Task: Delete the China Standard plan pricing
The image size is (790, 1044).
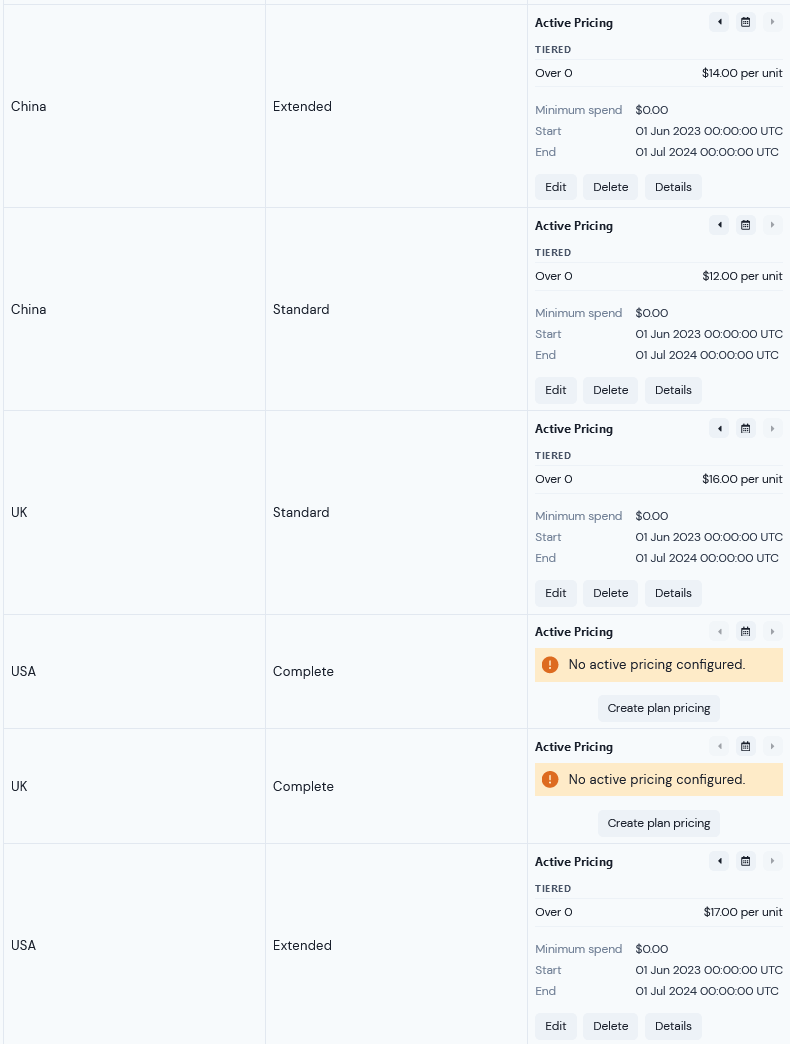Action: tap(610, 390)
